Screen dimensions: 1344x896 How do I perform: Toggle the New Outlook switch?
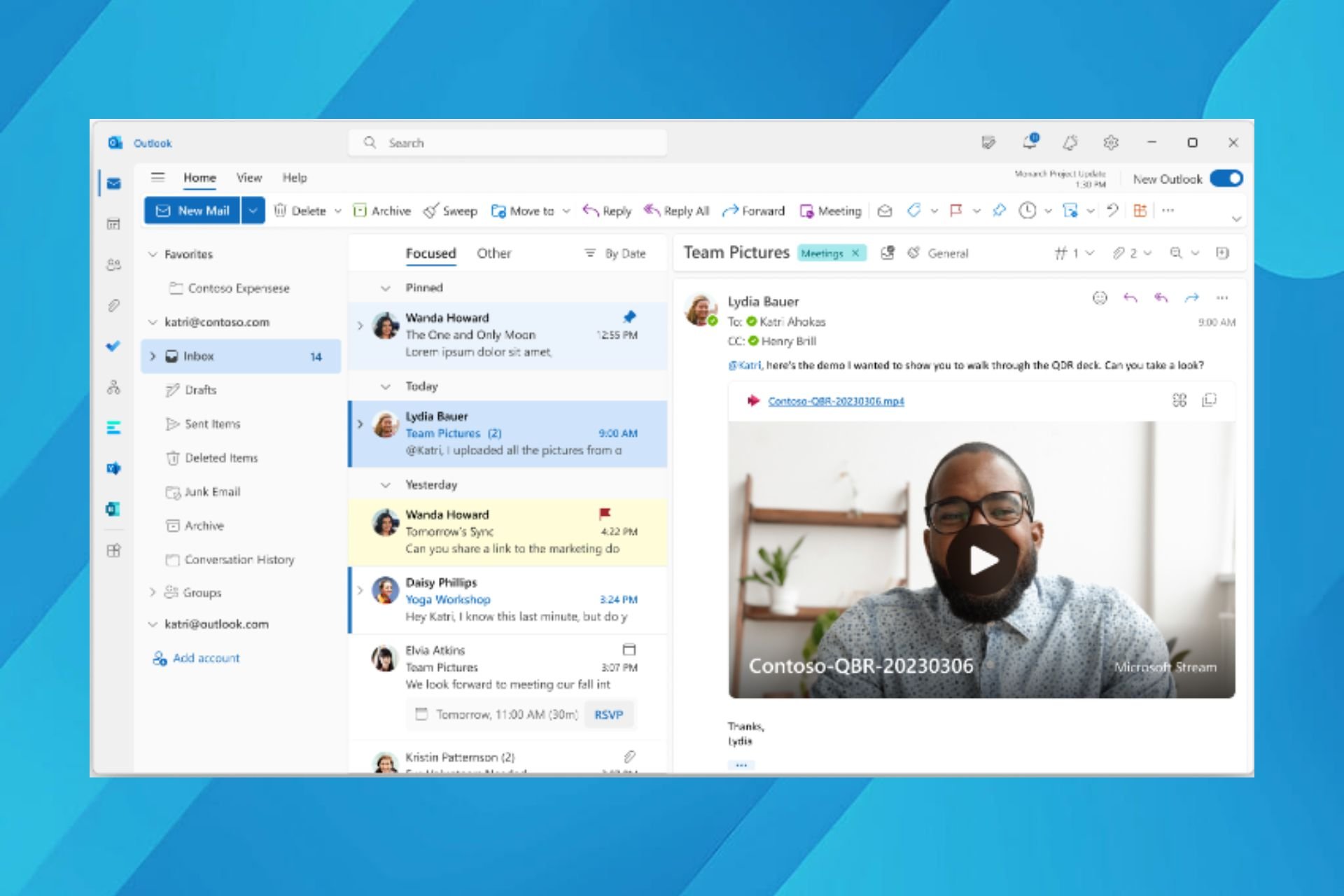1226,178
